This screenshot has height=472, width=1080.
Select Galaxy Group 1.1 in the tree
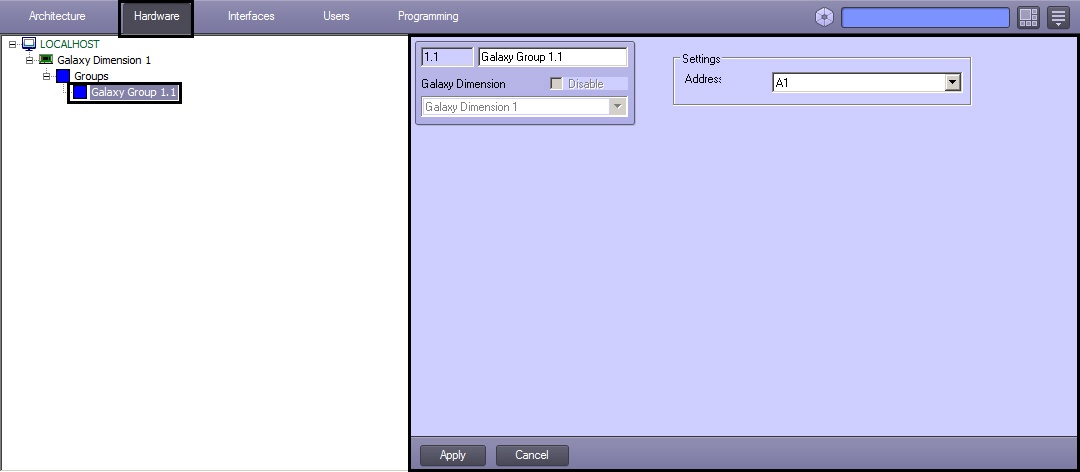click(x=134, y=92)
